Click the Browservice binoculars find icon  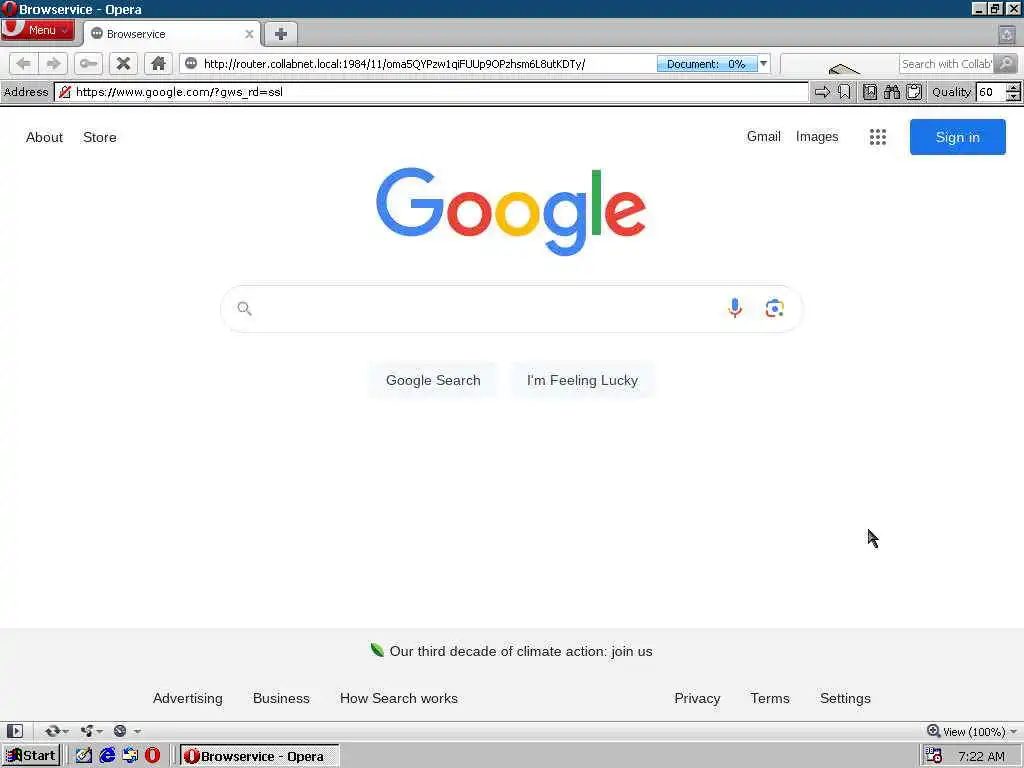[x=892, y=92]
